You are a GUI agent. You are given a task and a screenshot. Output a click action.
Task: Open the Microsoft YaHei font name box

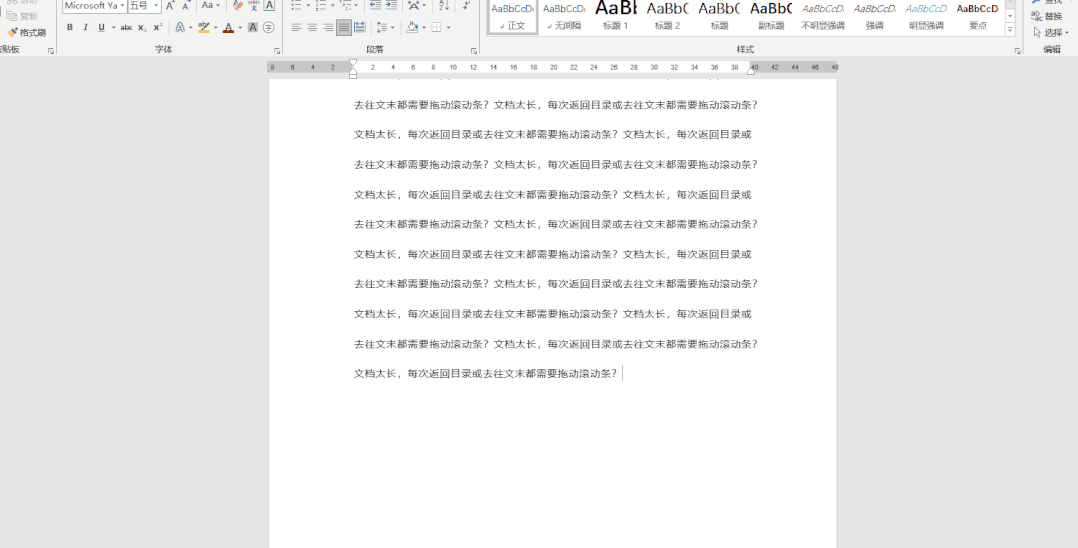[x=94, y=6]
